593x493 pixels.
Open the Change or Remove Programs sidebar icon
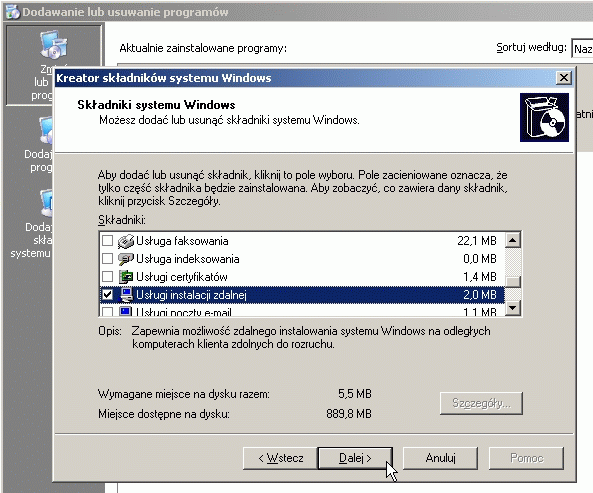click(x=53, y=45)
